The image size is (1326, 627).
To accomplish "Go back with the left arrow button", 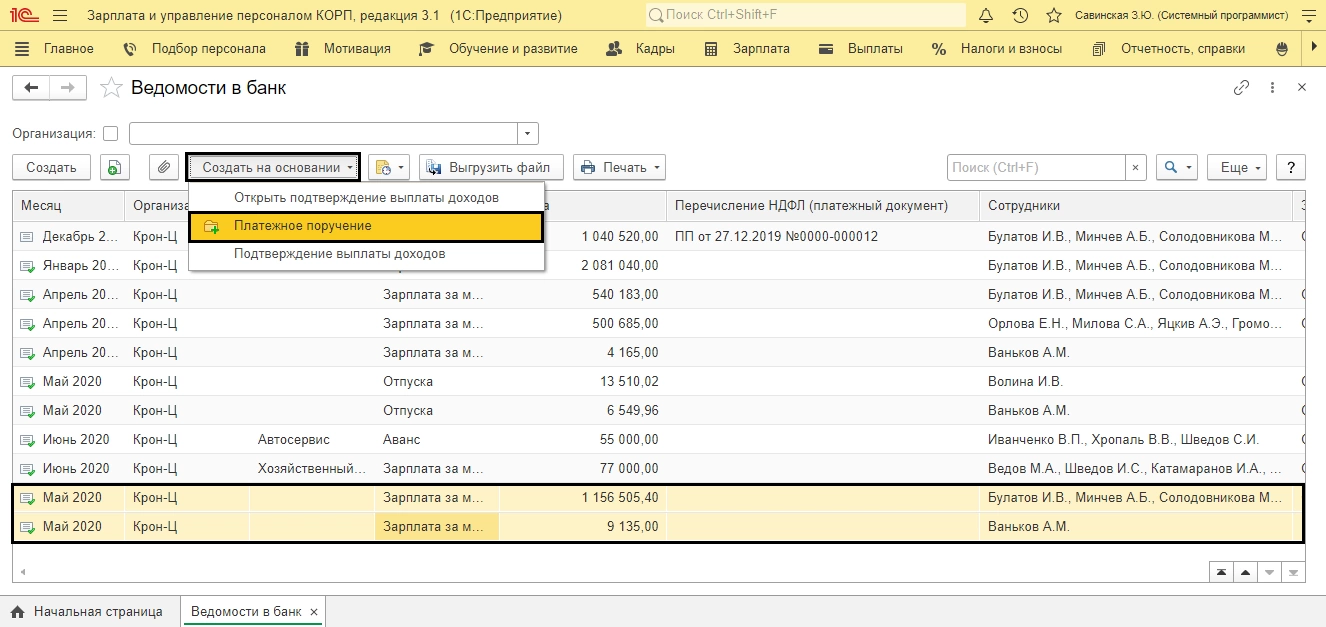I will tap(31, 88).
